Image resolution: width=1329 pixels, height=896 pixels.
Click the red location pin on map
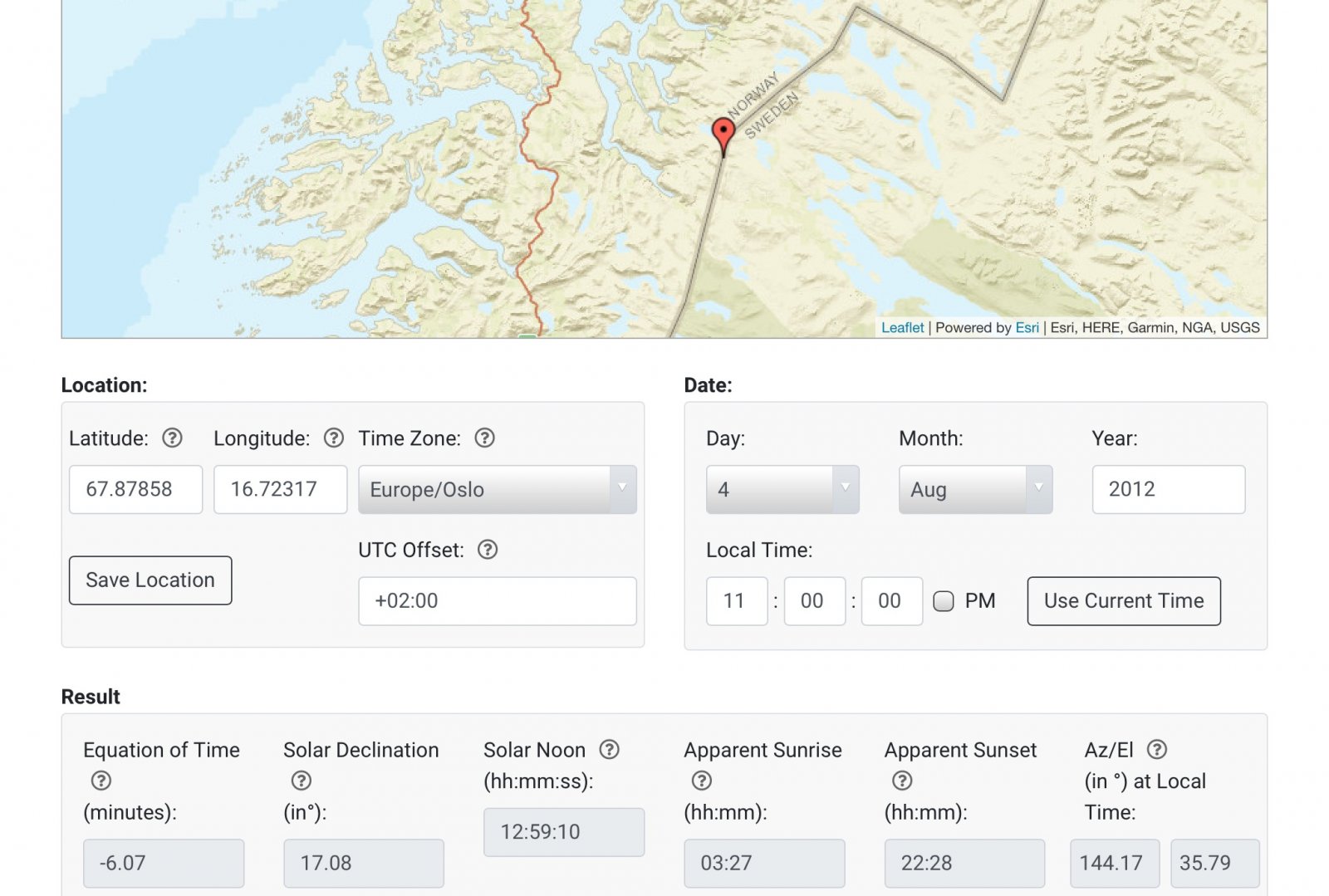723,134
